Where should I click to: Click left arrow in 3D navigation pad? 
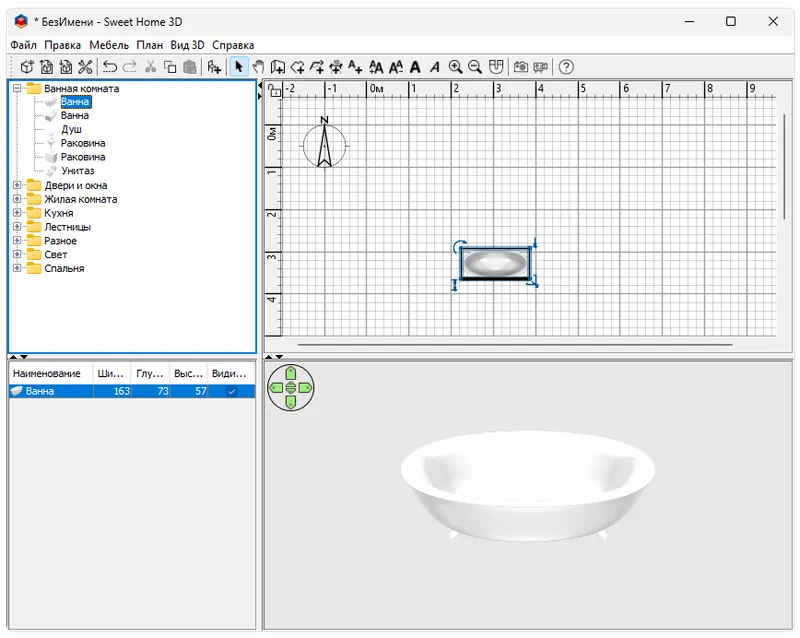click(x=276, y=388)
